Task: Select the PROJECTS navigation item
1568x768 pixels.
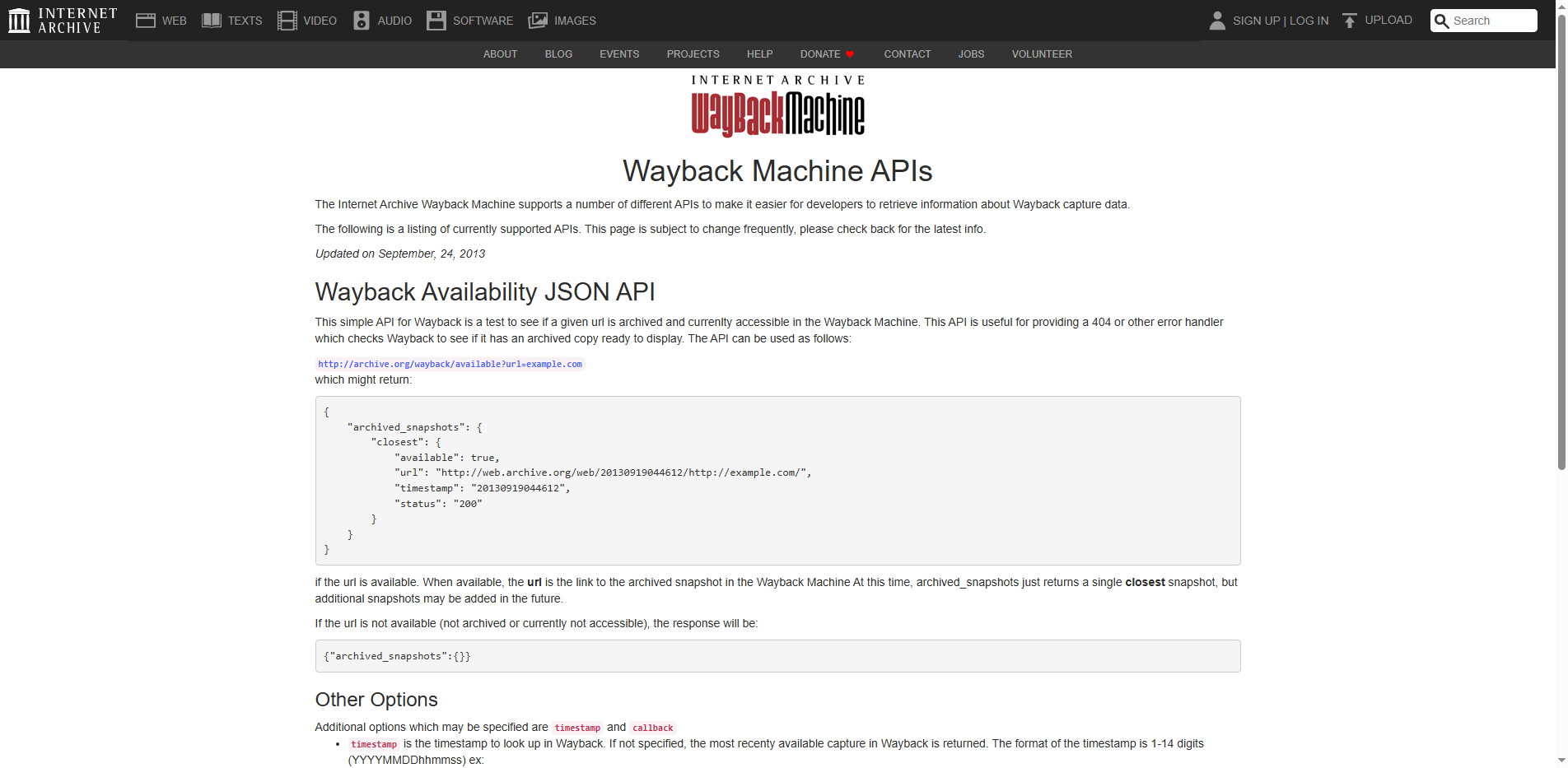Action: coord(693,54)
